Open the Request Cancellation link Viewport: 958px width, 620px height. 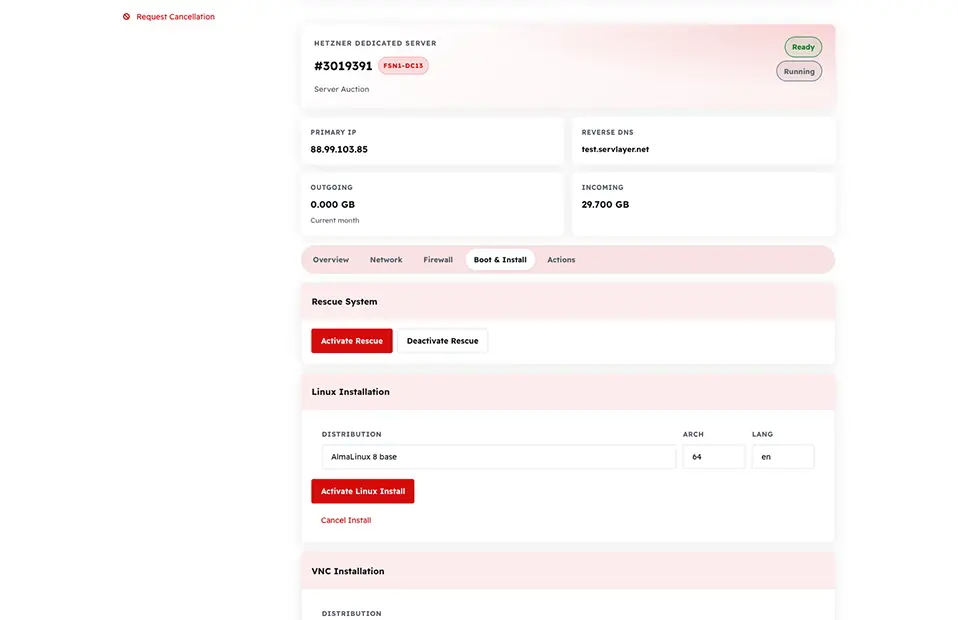pyautogui.click(x=175, y=16)
